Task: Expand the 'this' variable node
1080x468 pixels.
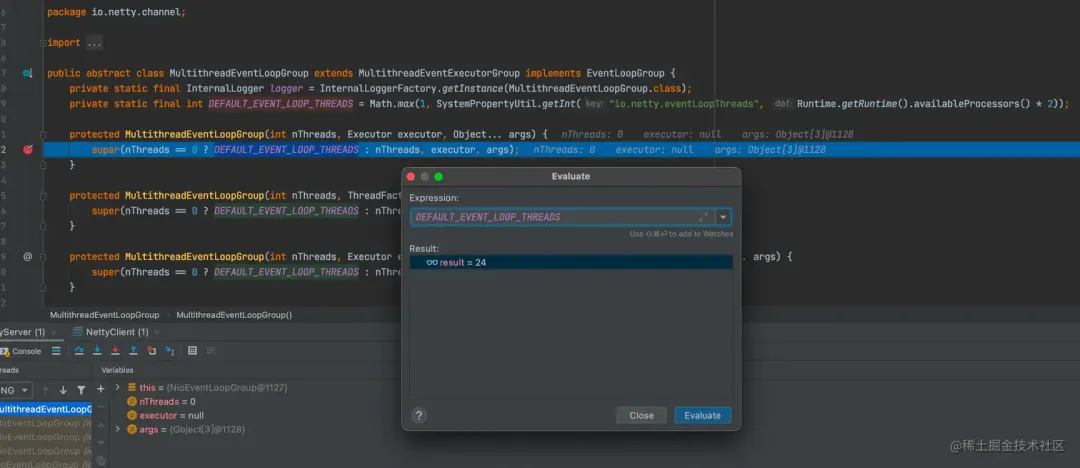Action: [118, 387]
